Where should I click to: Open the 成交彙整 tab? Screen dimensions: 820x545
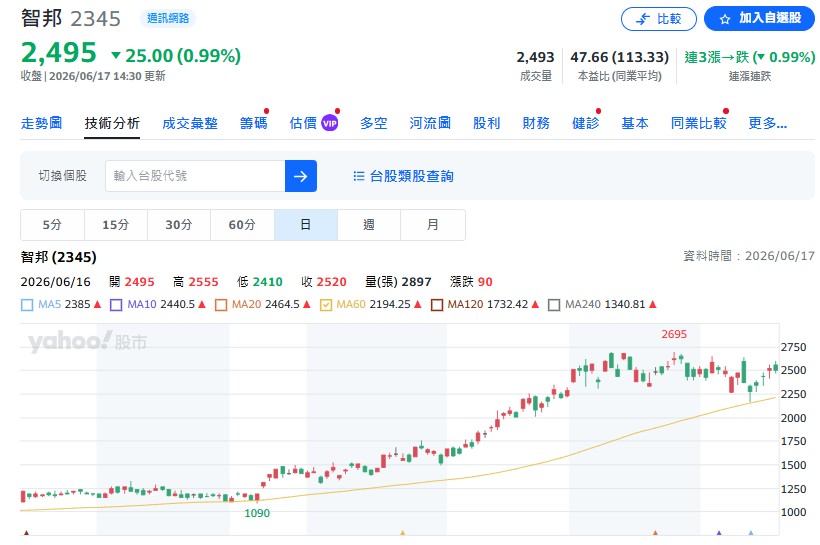point(190,123)
